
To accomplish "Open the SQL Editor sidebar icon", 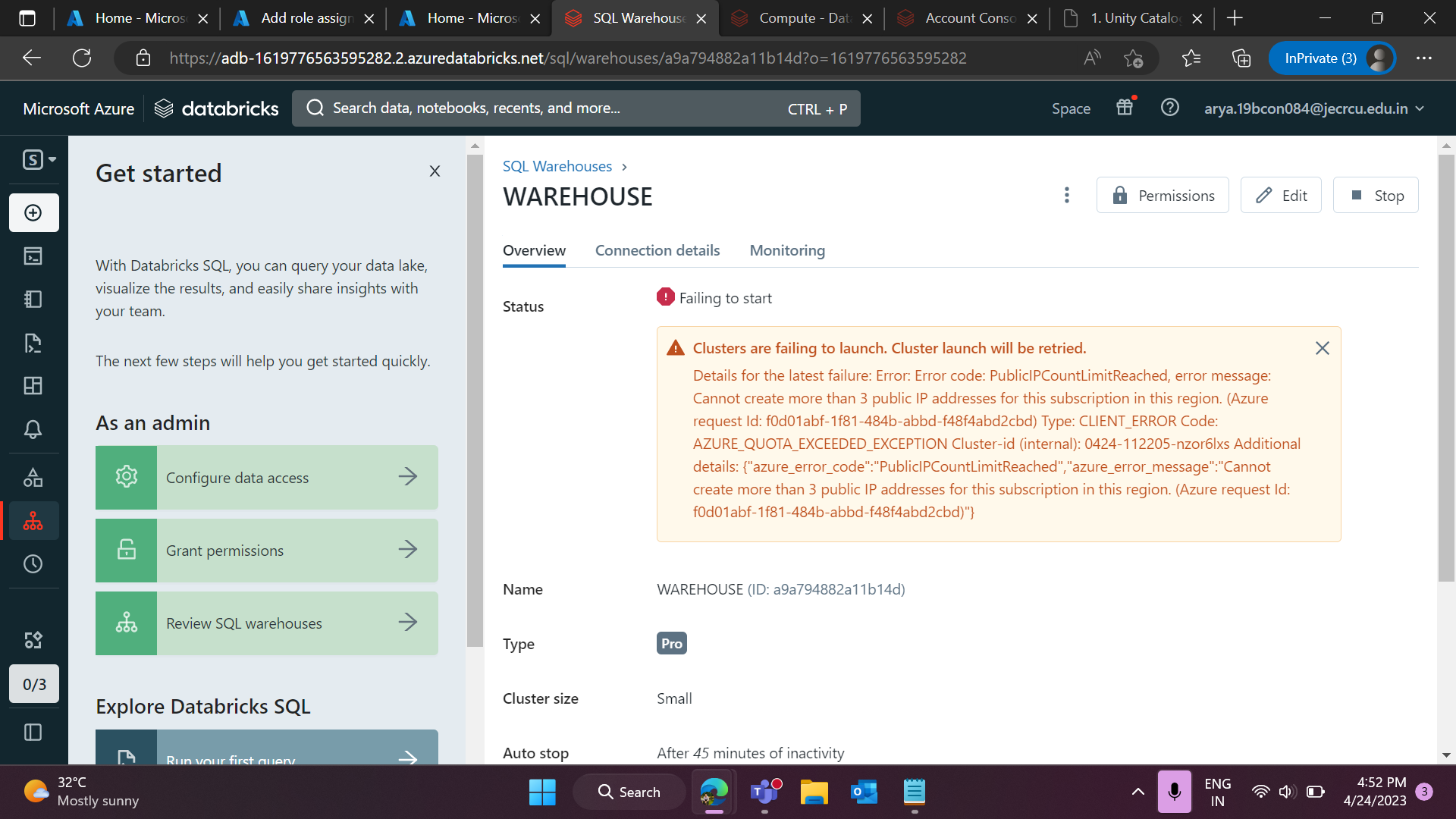I will pos(33,256).
